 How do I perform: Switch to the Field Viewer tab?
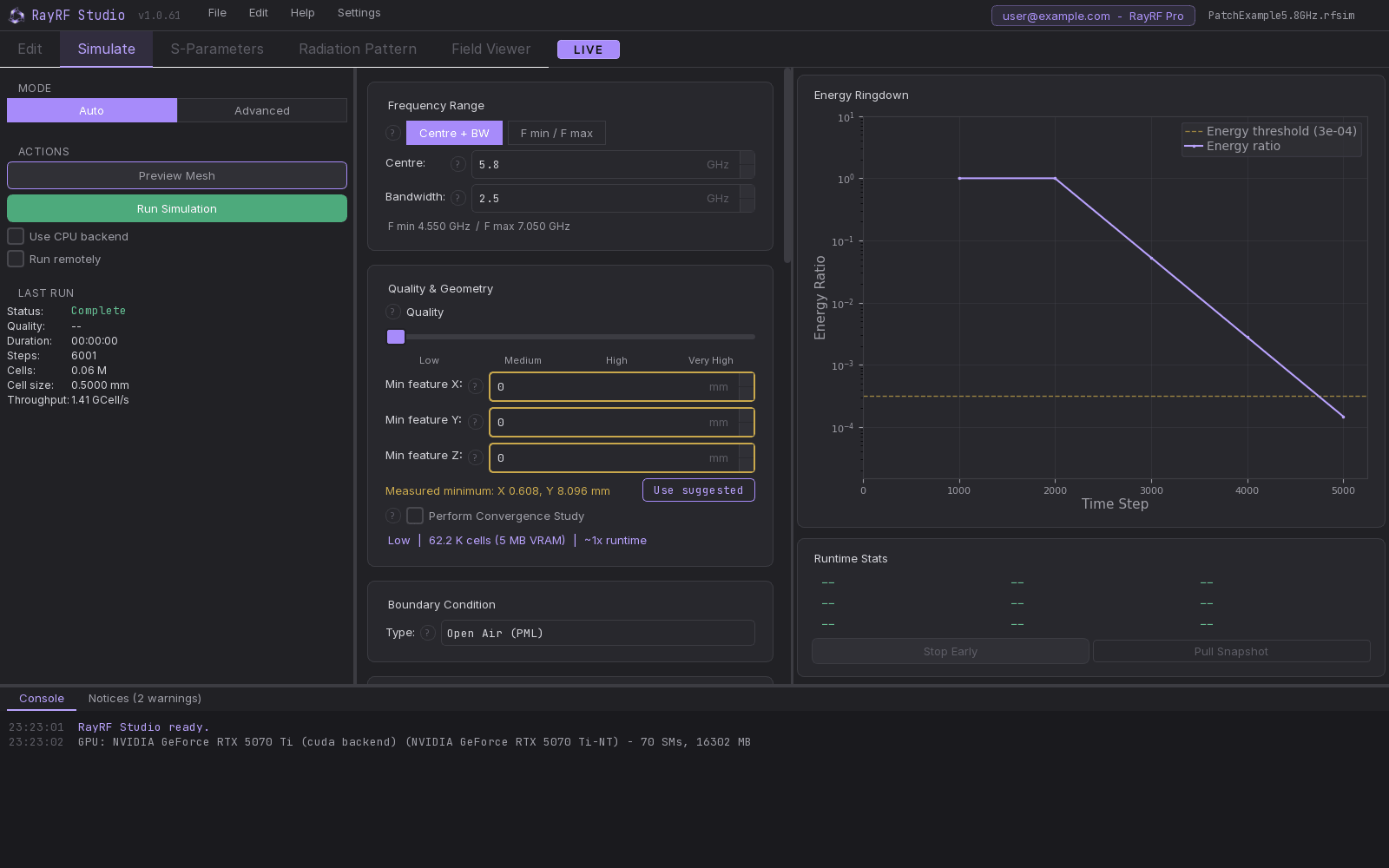[x=490, y=49]
